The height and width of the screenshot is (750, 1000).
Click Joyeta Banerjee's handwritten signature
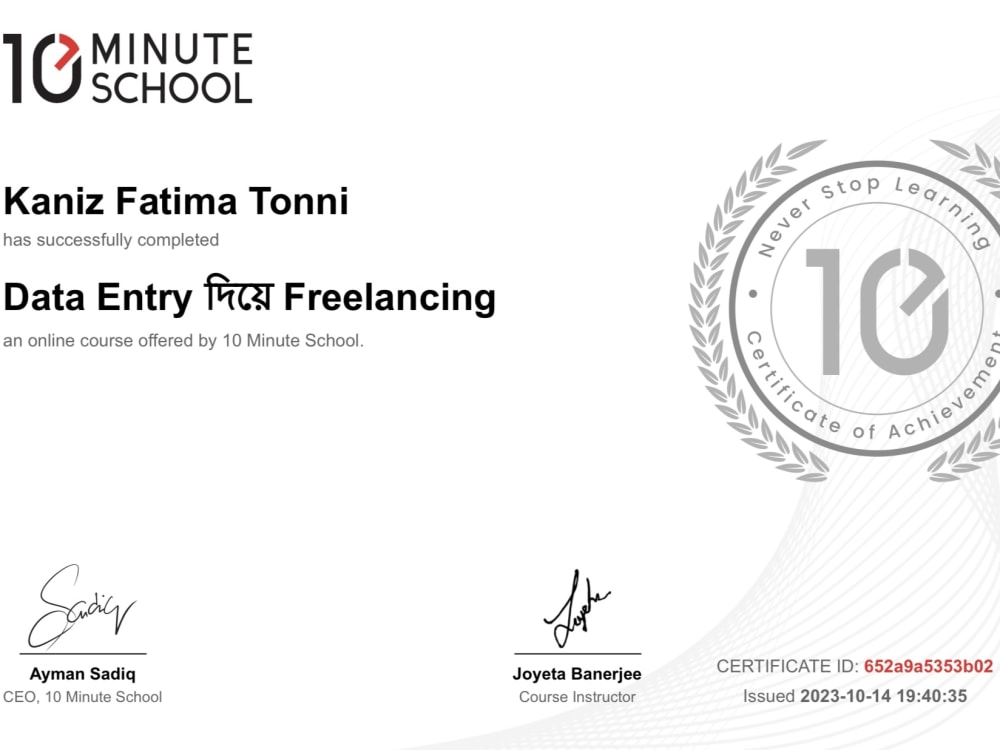click(577, 608)
